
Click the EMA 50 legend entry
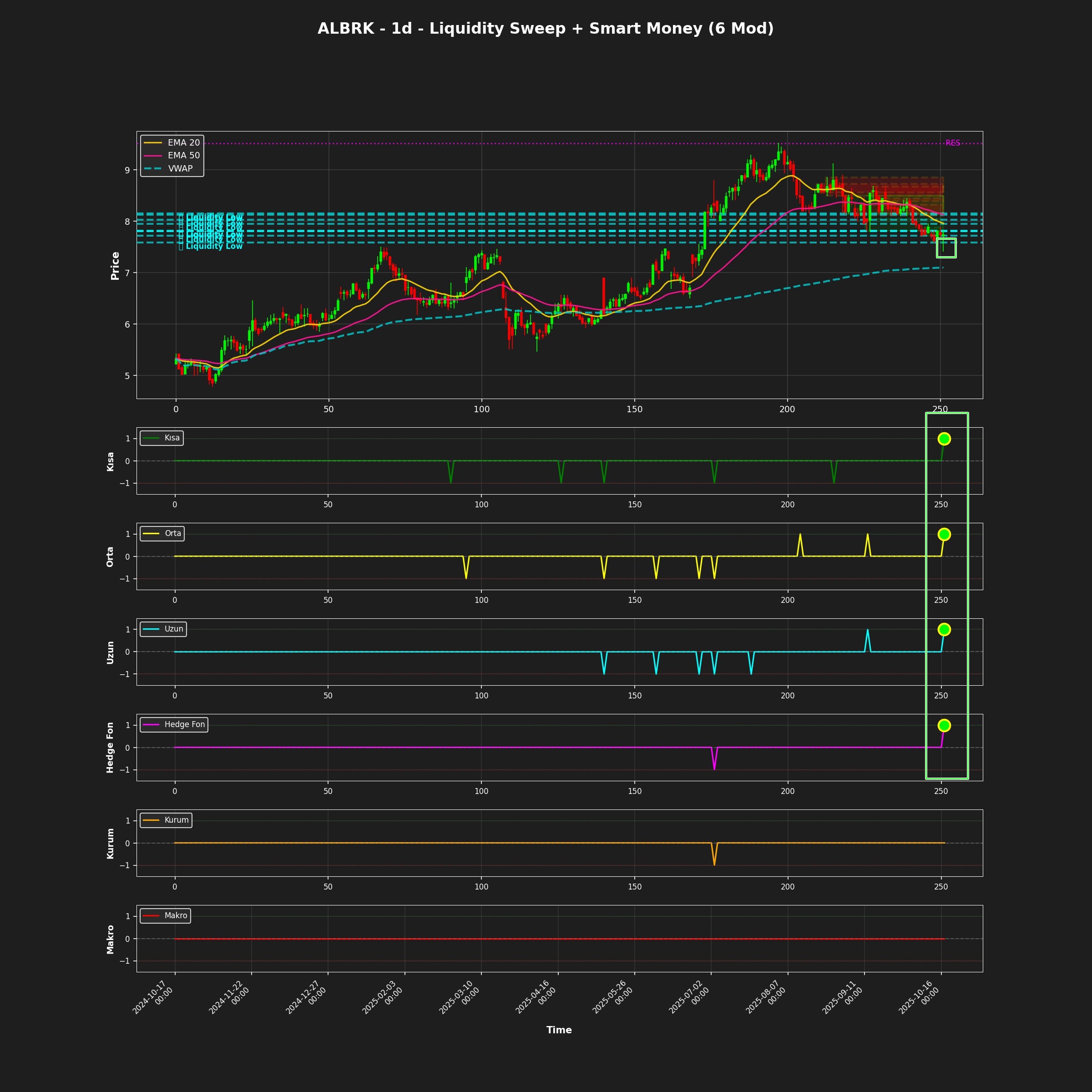(x=183, y=156)
